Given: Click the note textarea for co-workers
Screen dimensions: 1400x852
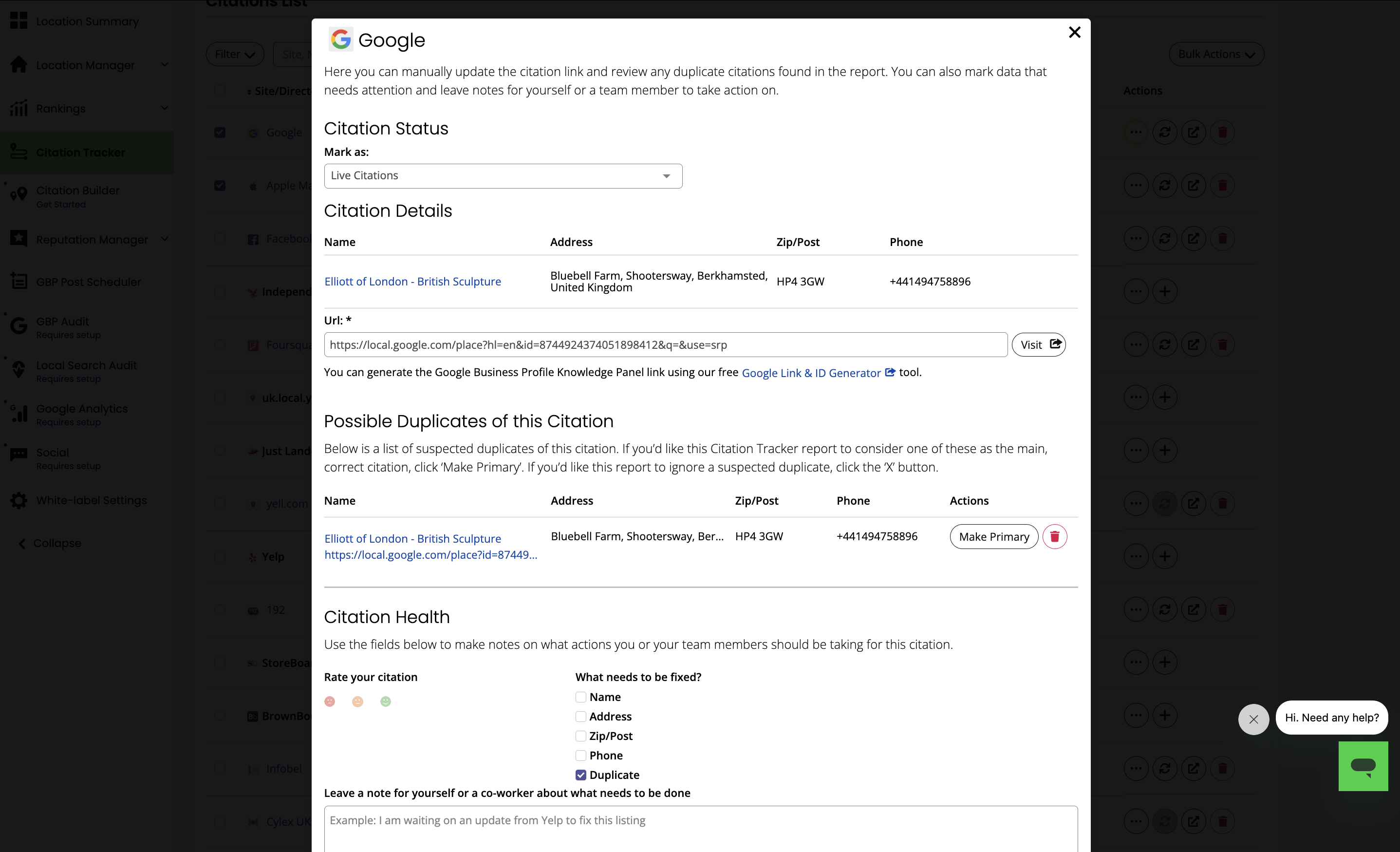Looking at the screenshot, I should pos(701,829).
